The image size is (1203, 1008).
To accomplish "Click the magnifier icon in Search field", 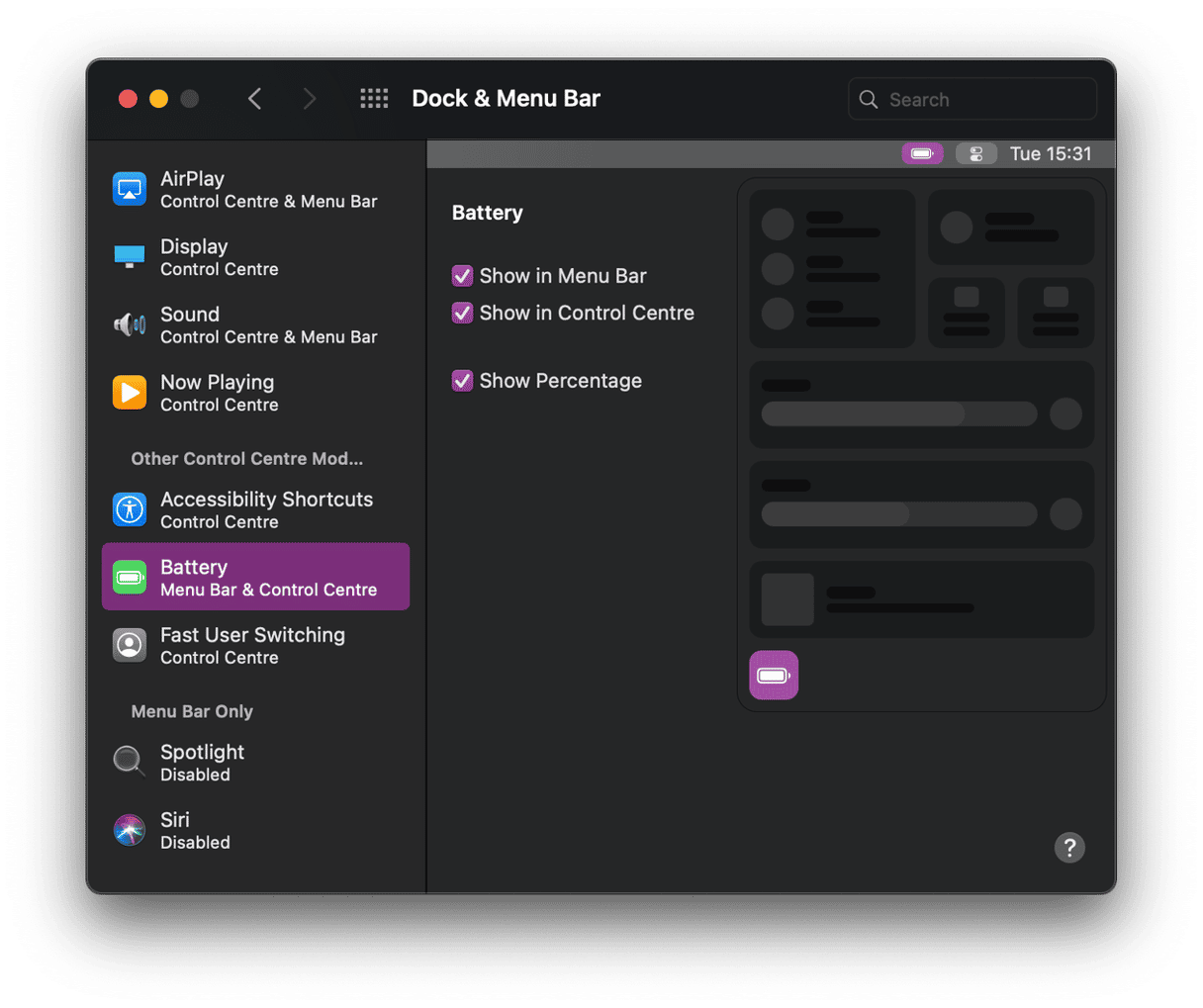I will pos(869,99).
